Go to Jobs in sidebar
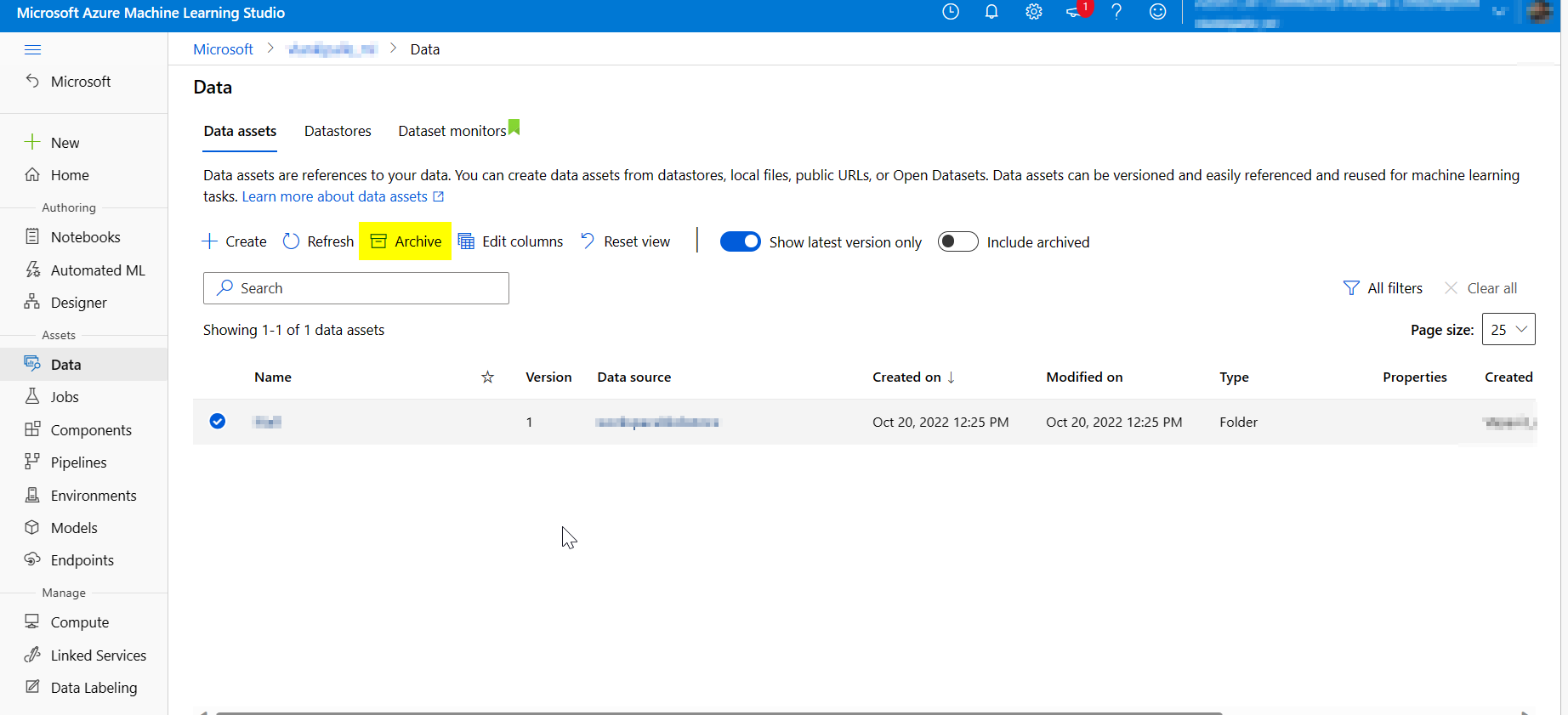The image size is (1568, 715). [x=84, y=397]
